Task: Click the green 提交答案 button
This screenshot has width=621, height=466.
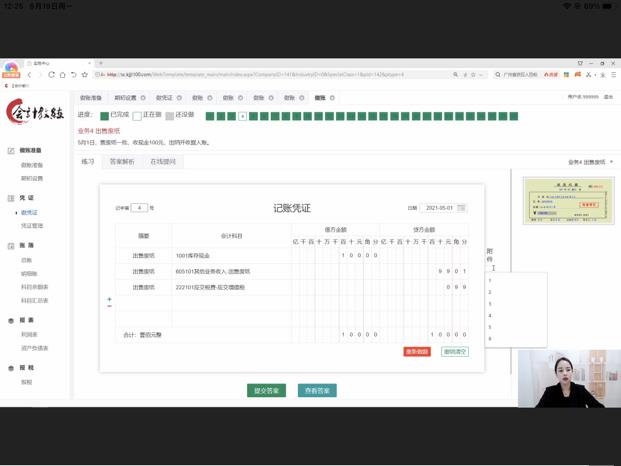Action: tap(266, 391)
